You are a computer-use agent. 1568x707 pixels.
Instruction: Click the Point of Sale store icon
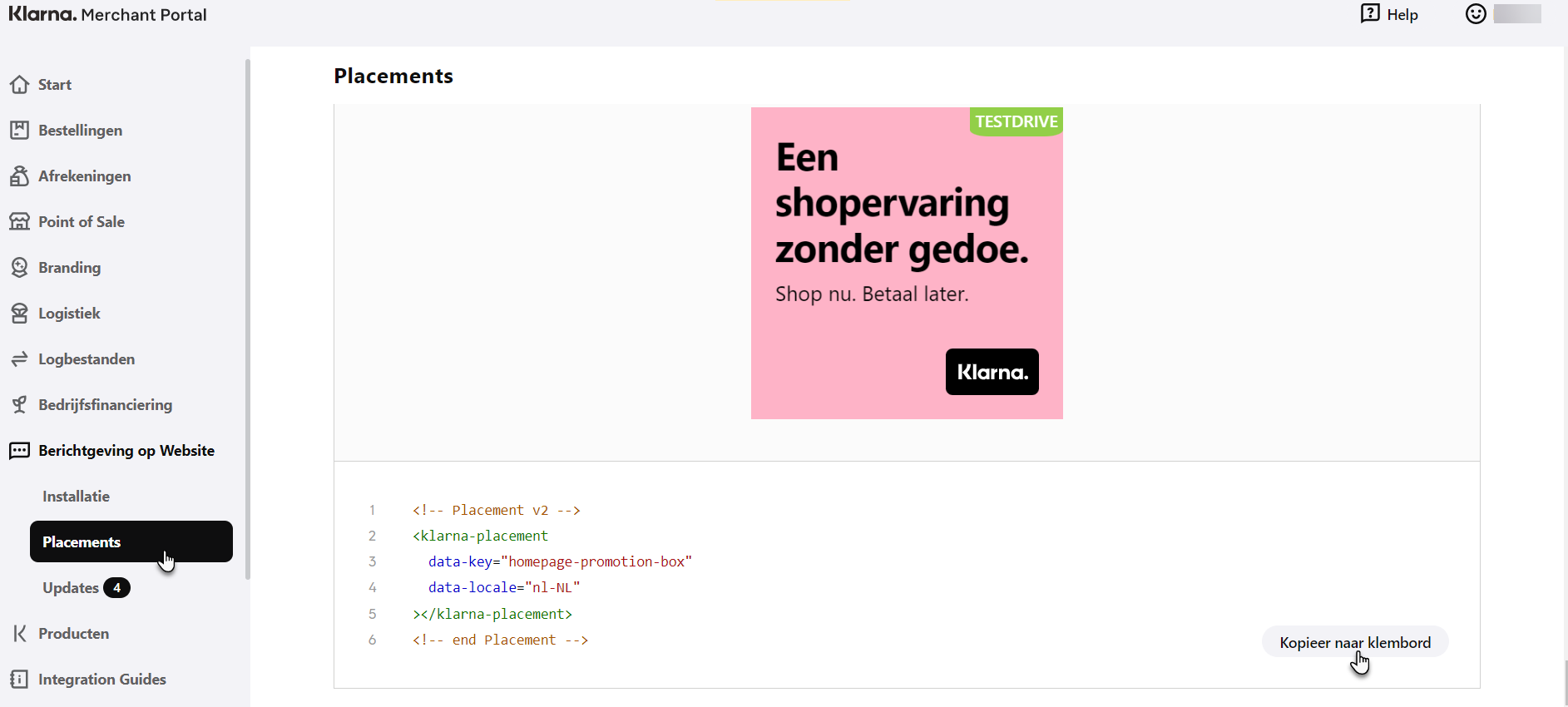click(20, 222)
